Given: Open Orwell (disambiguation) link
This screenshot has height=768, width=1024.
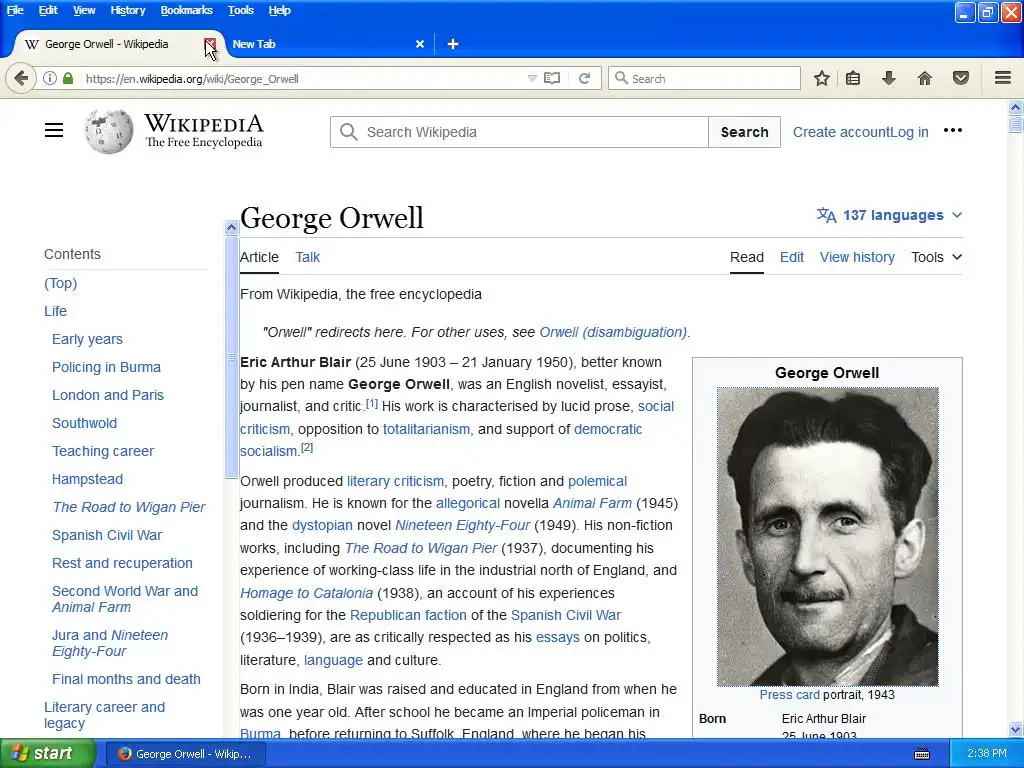Looking at the screenshot, I should (613, 332).
